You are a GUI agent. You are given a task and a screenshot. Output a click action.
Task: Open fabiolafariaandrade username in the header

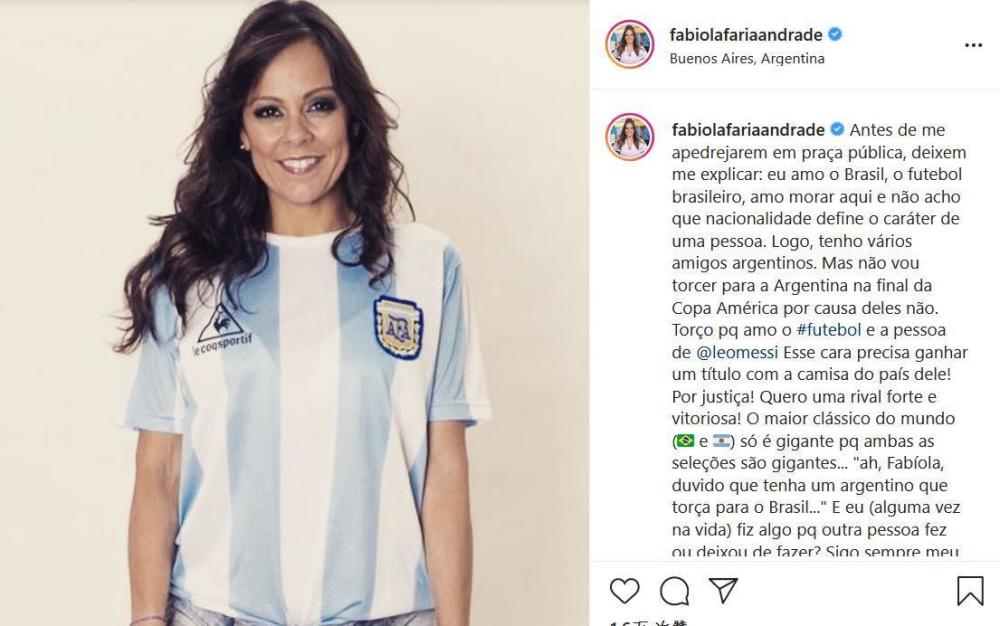(x=746, y=34)
